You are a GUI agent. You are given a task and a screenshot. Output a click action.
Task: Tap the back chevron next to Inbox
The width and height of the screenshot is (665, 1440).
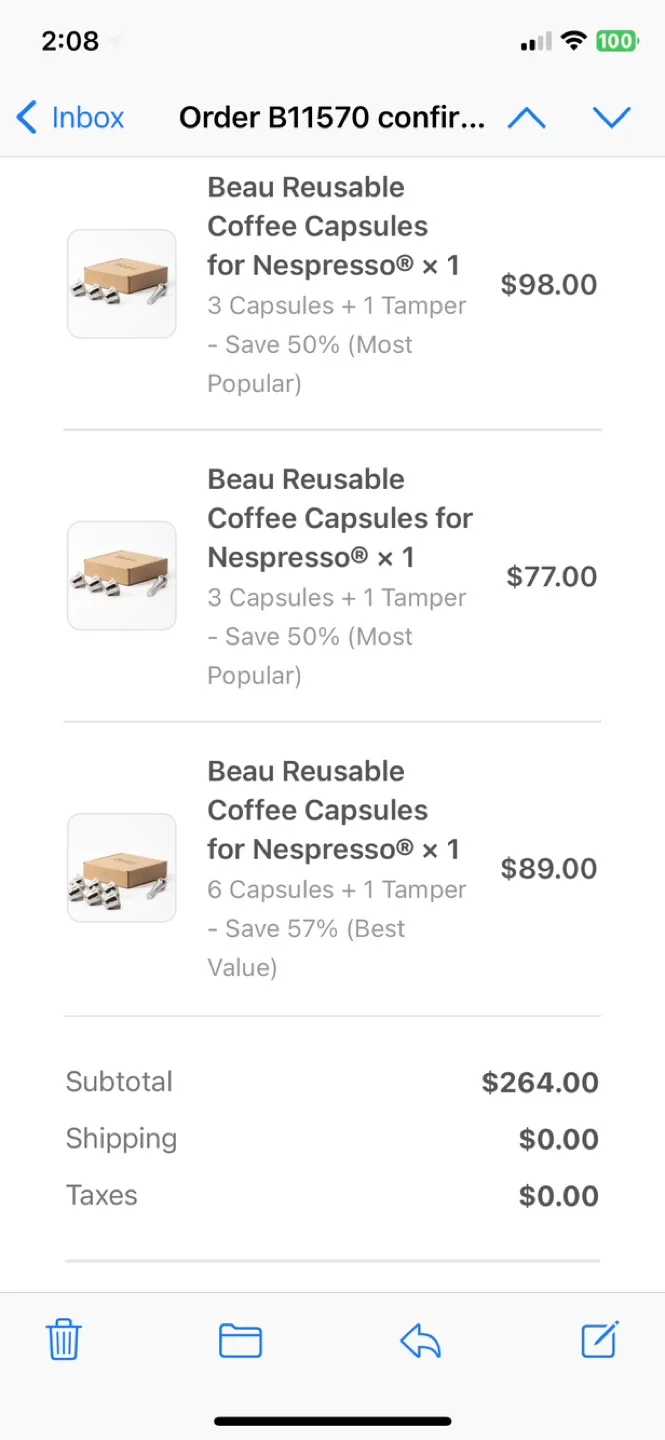[x=26, y=117]
